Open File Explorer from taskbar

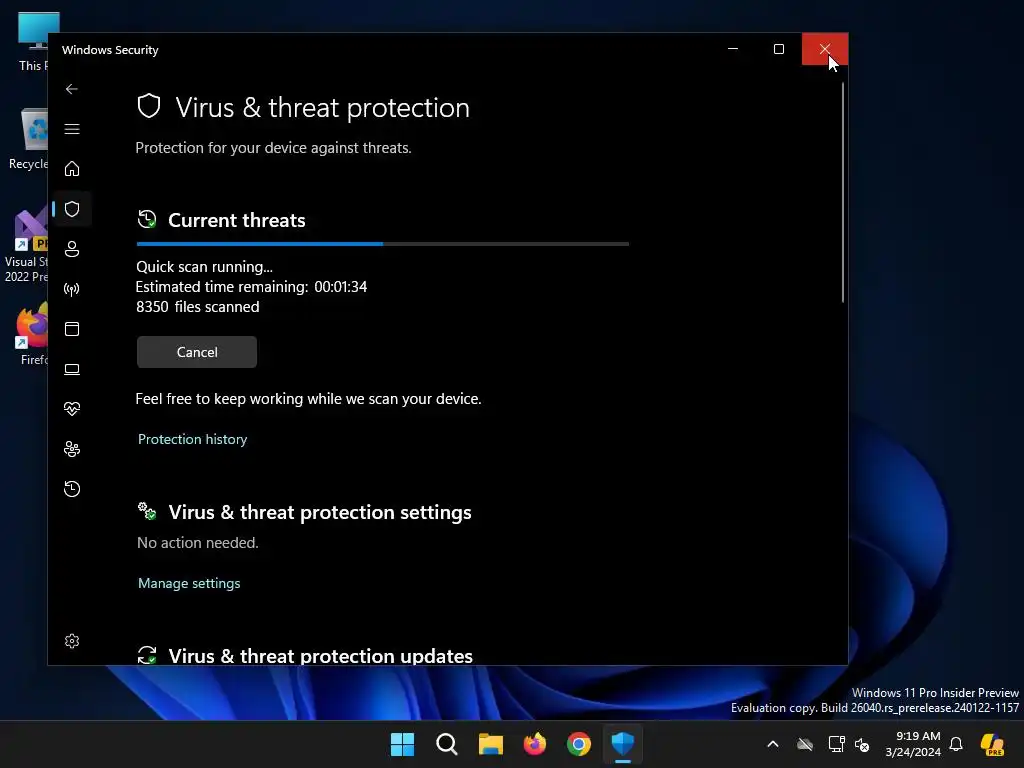pyautogui.click(x=490, y=744)
